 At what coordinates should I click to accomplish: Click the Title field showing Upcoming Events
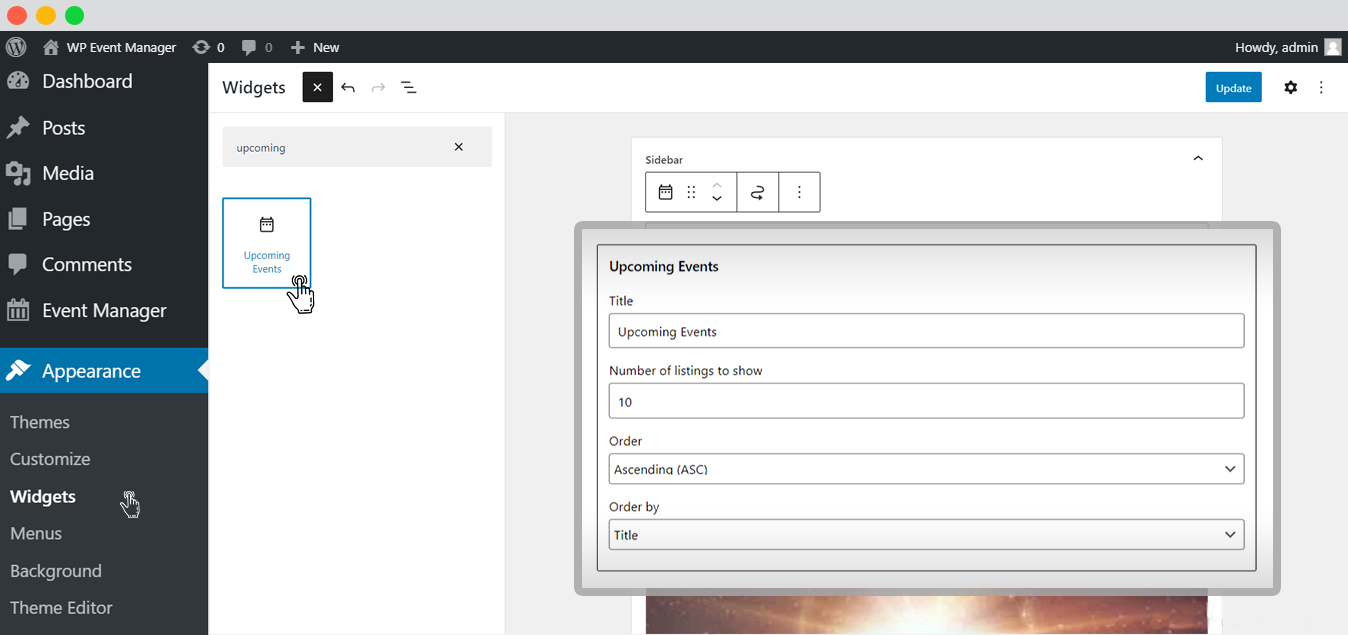click(x=926, y=331)
